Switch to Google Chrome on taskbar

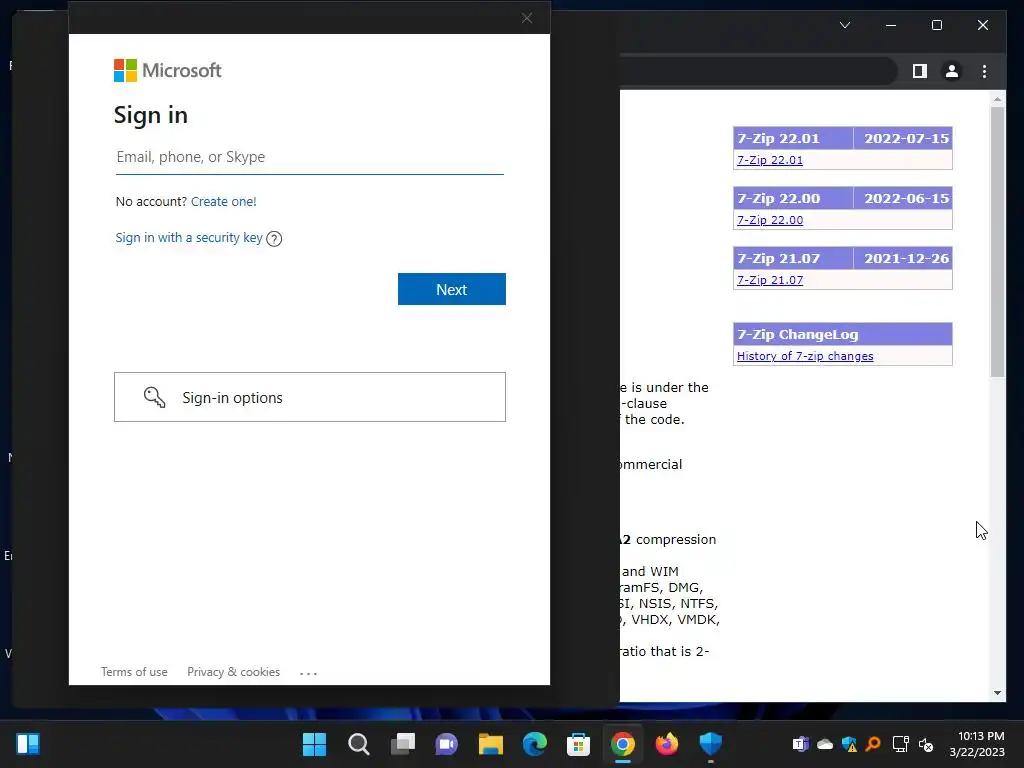[622, 744]
